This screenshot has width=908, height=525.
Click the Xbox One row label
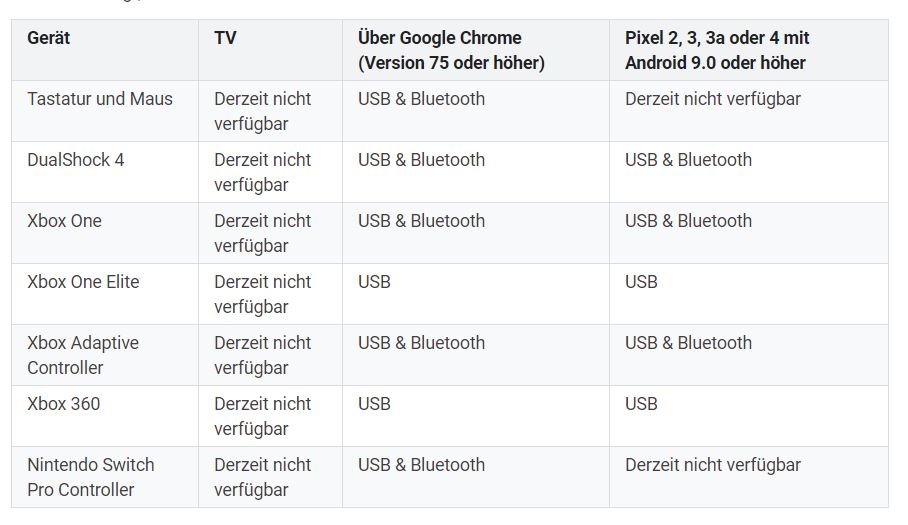[65, 221]
